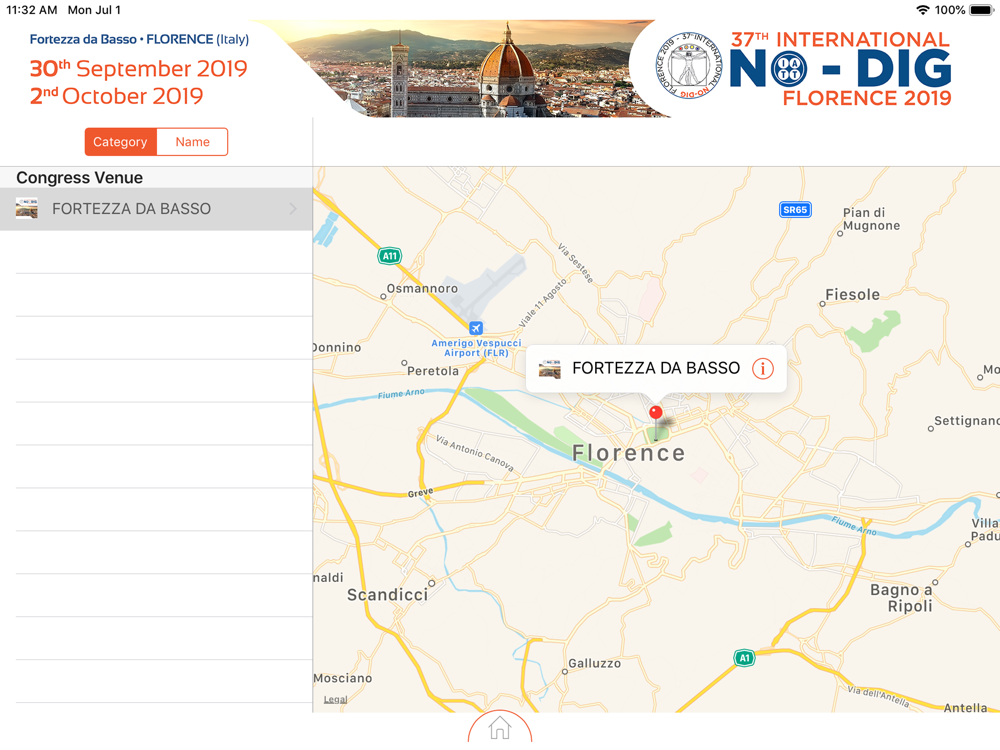The image size is (1000, 750).
Task: Tap the Fiesole town label on map
Action: pyautogui.click(x=852, y=295)
